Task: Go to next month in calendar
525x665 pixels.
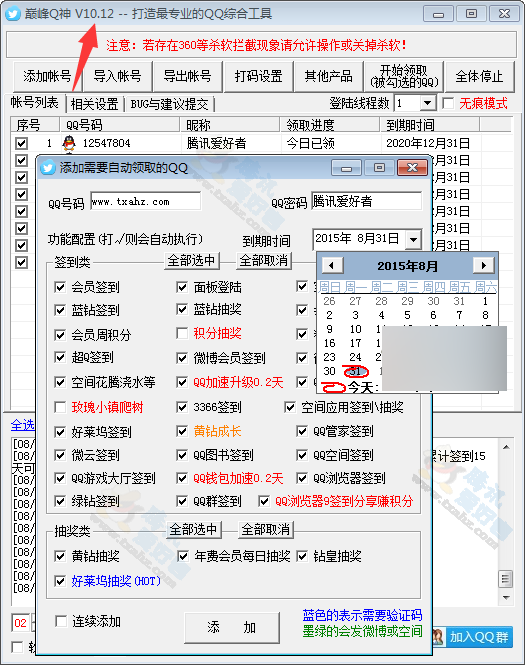Action: point(483,265)
